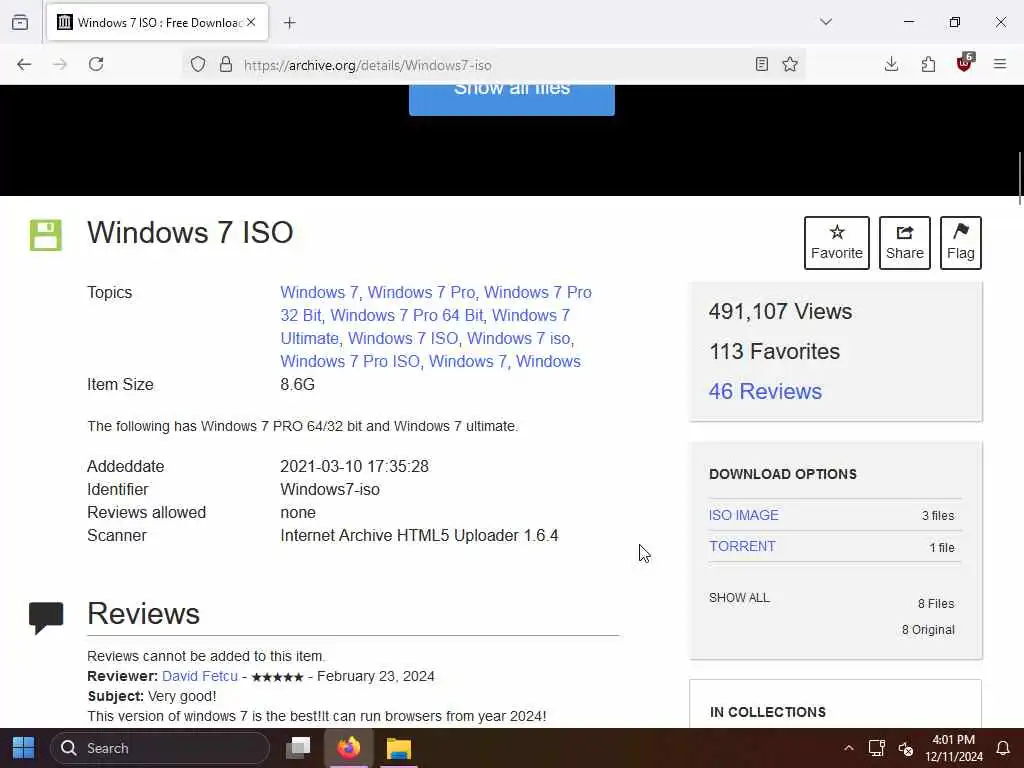Open the muted volume tray icon
The height and width of the screenshot is (768, 1024).
(x=905, y=748)
